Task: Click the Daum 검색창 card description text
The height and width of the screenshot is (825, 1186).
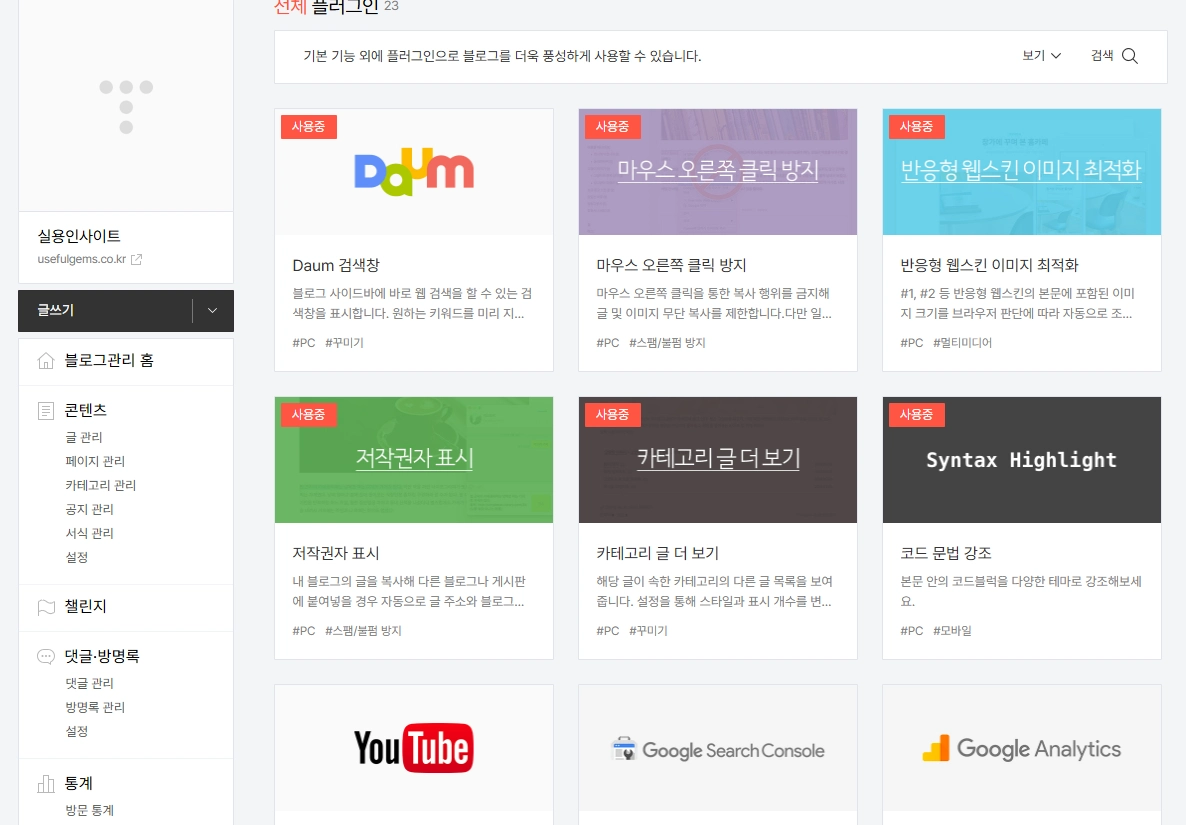Action: (x=412, y=303)
